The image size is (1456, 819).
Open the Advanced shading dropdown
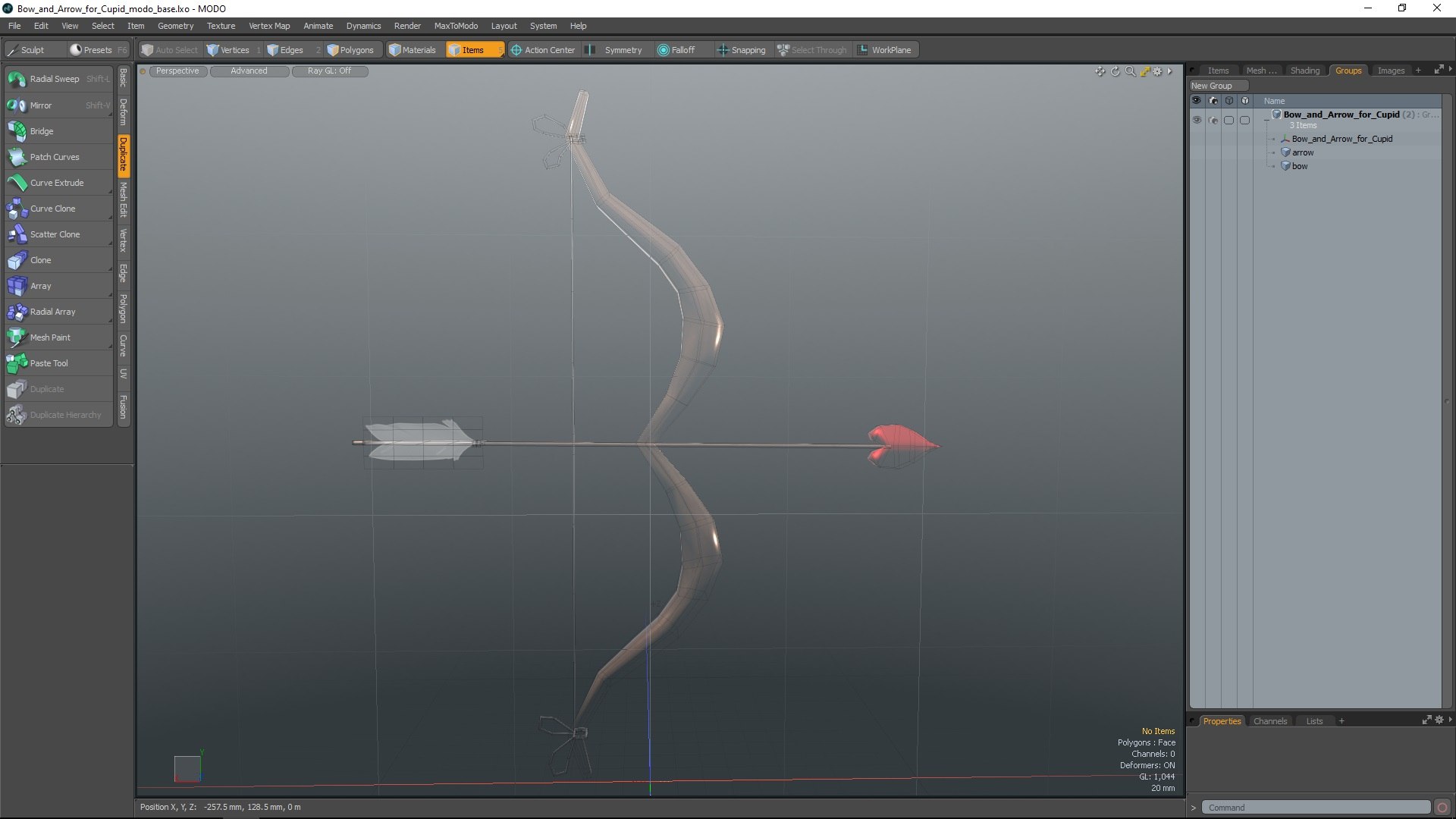(249, 71)
